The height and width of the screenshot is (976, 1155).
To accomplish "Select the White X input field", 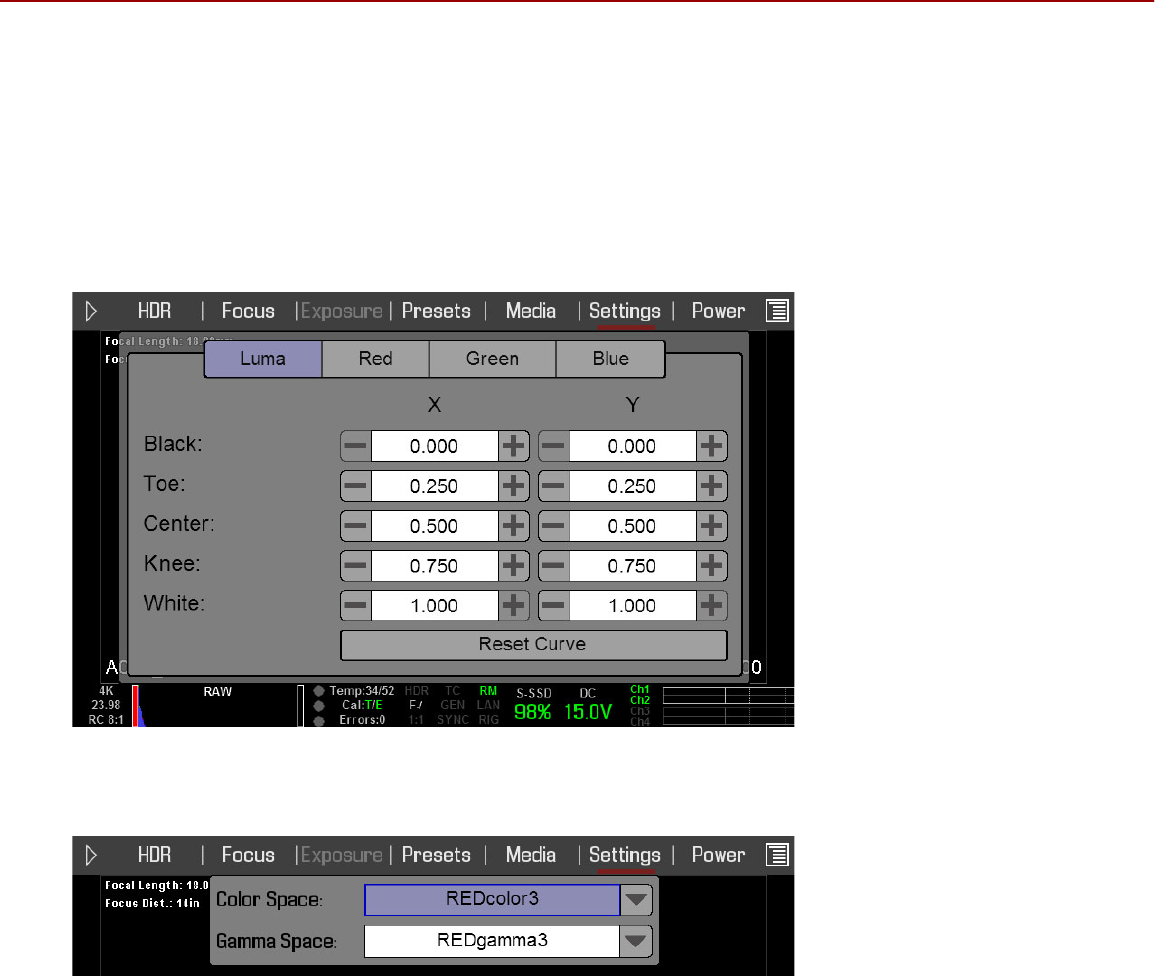I will [x=435, y=605].
